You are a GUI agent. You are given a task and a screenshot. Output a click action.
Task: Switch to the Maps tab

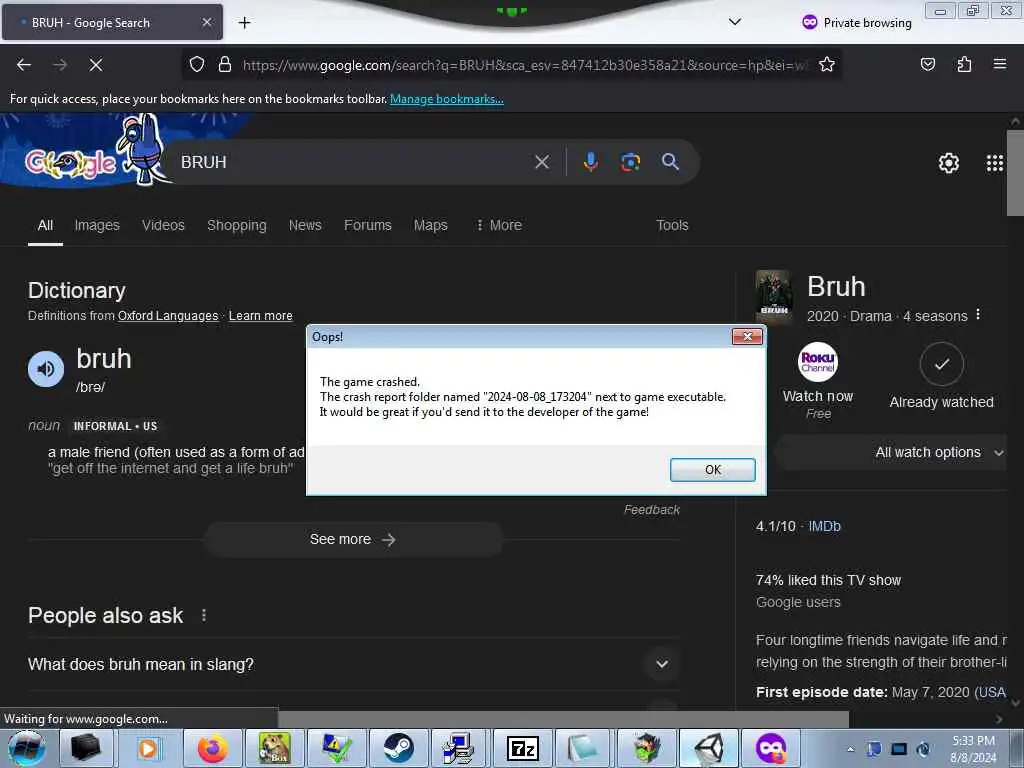(x=430, y=225)
